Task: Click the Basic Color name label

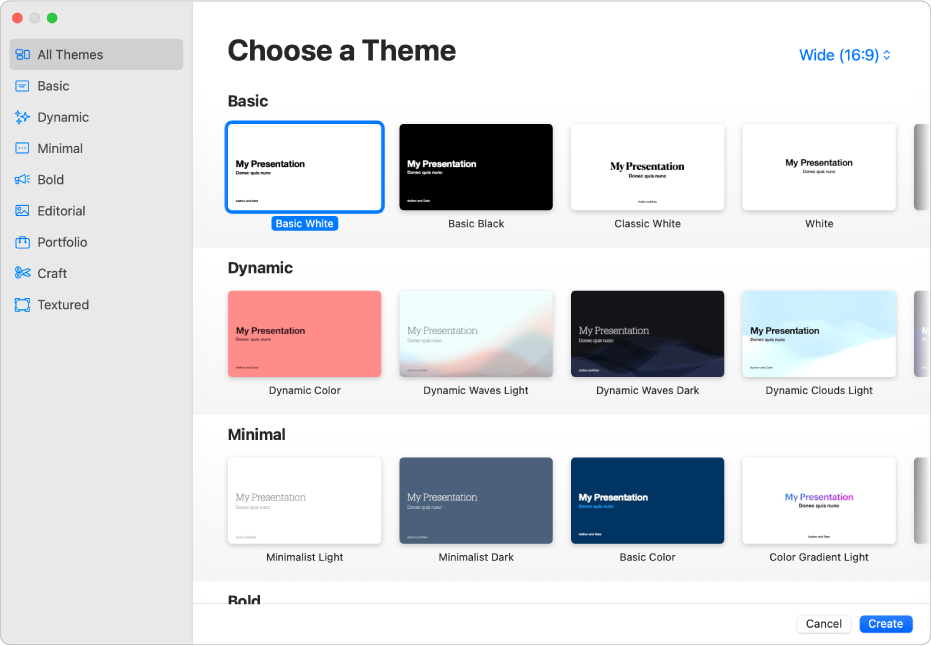Action: click(x=647, y=558)
